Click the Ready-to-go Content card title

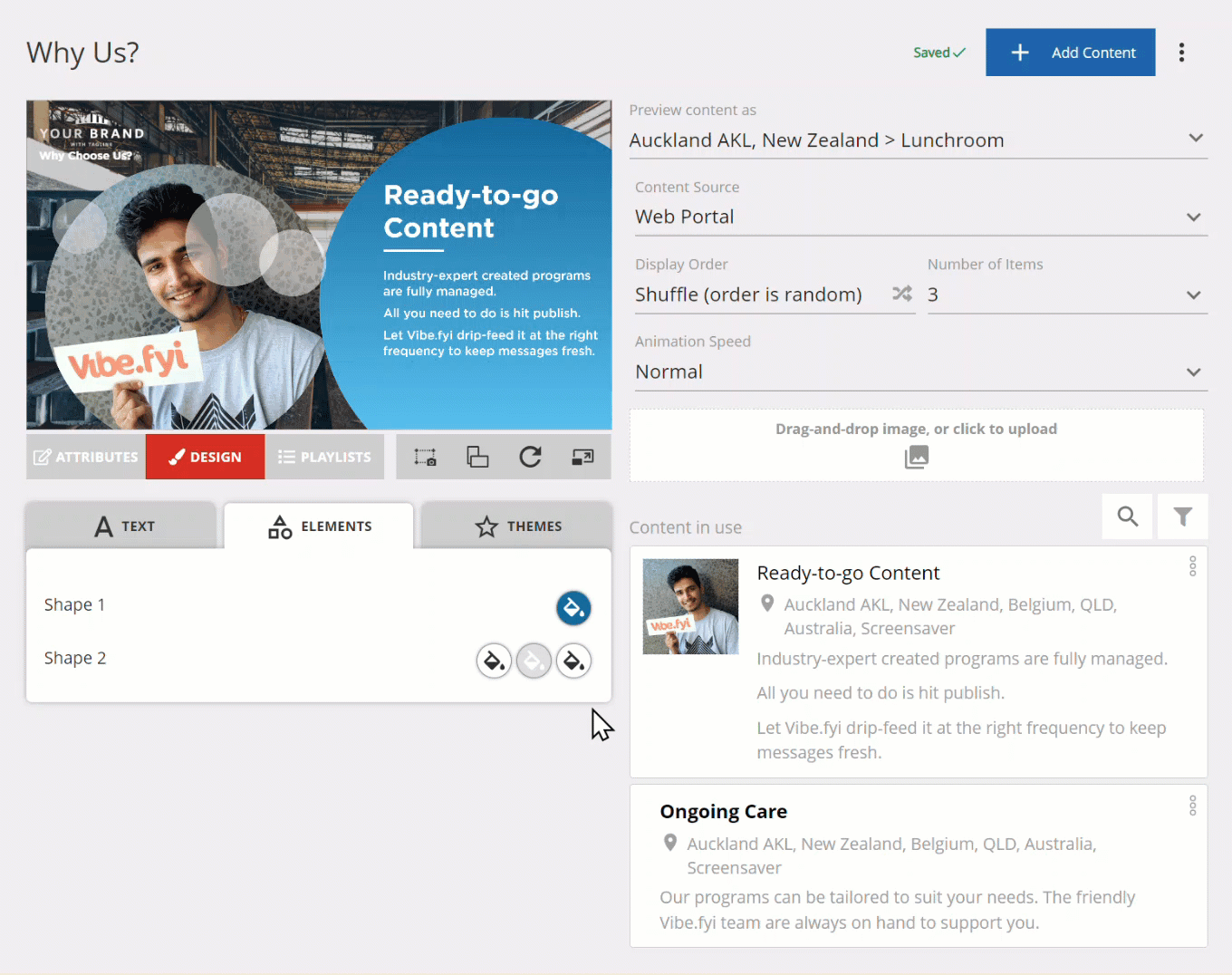(x=848, y=573)
